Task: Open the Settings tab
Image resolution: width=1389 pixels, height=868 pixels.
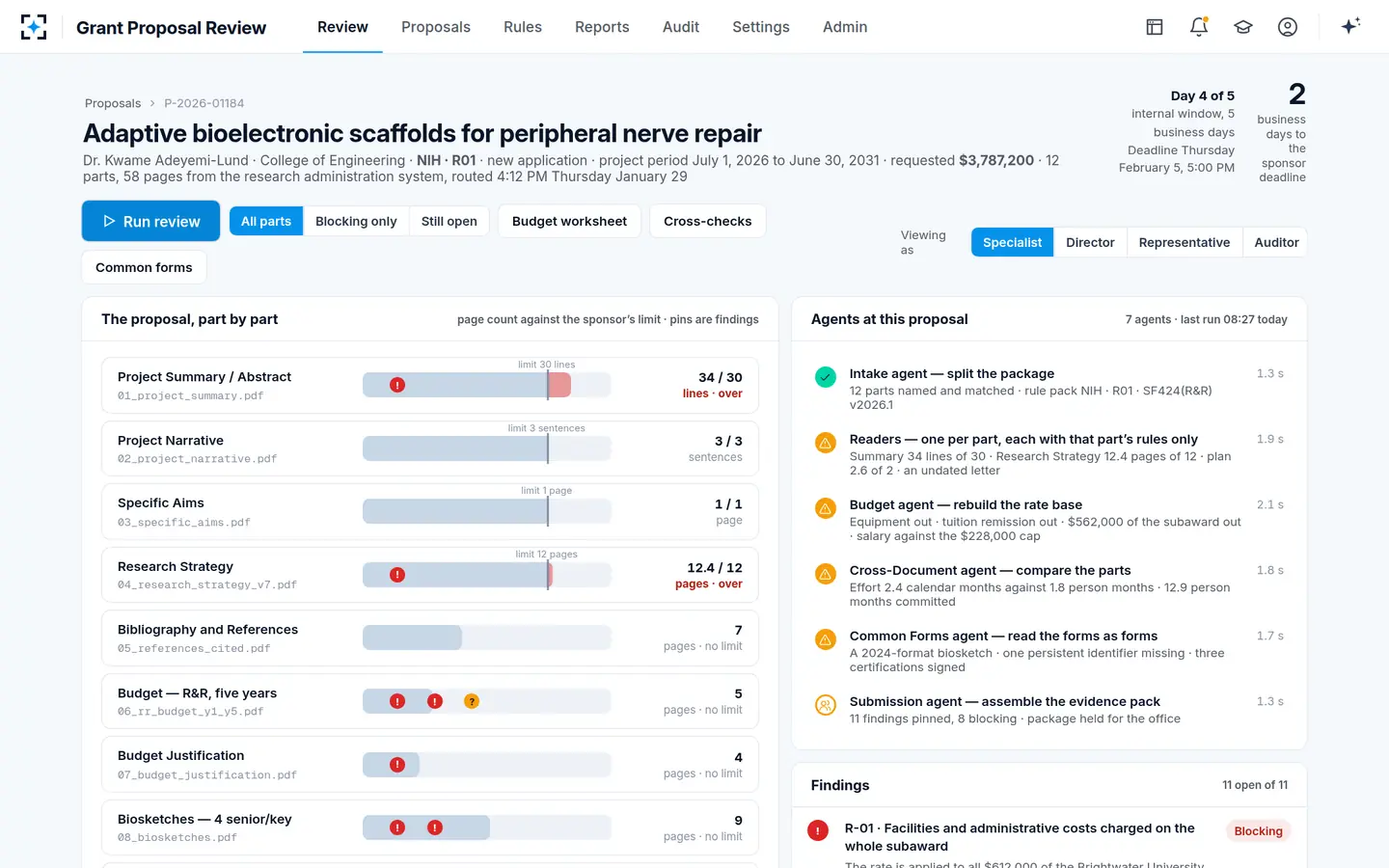Action: 761,27
